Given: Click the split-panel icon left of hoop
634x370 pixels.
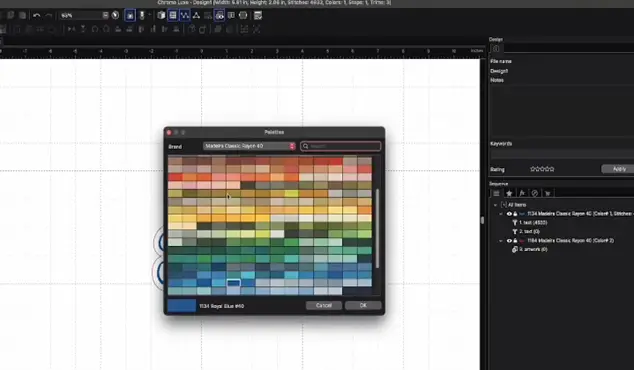Looking at the screenshot, I should (231, 15).
